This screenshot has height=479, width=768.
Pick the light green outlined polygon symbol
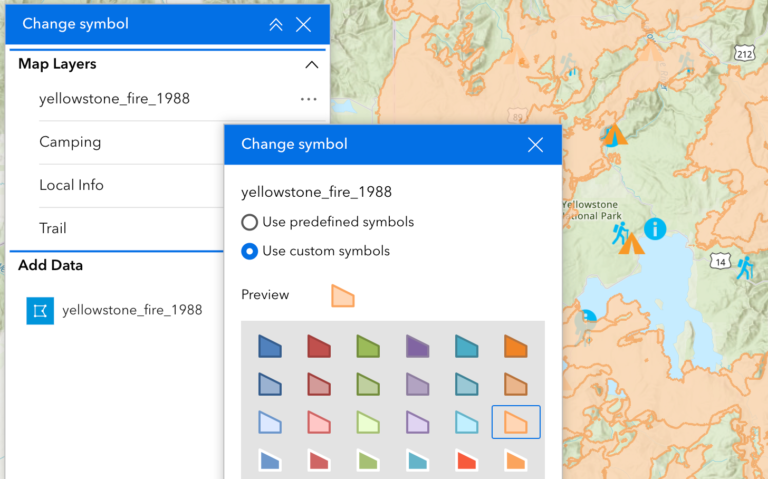tap(368, 422)
